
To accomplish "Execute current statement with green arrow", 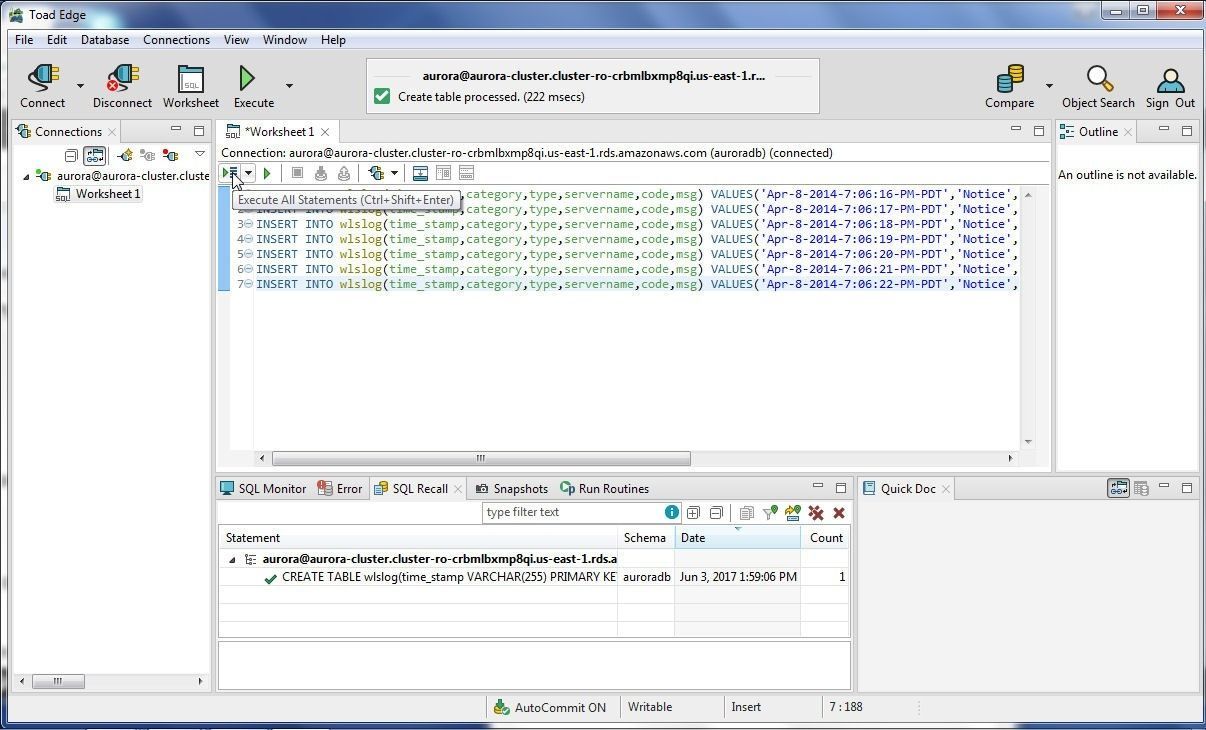I will 267,173.
